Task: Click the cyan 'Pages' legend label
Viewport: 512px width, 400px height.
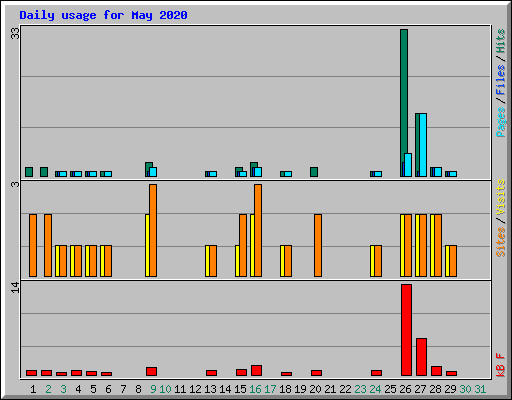Action: [500, 122]
